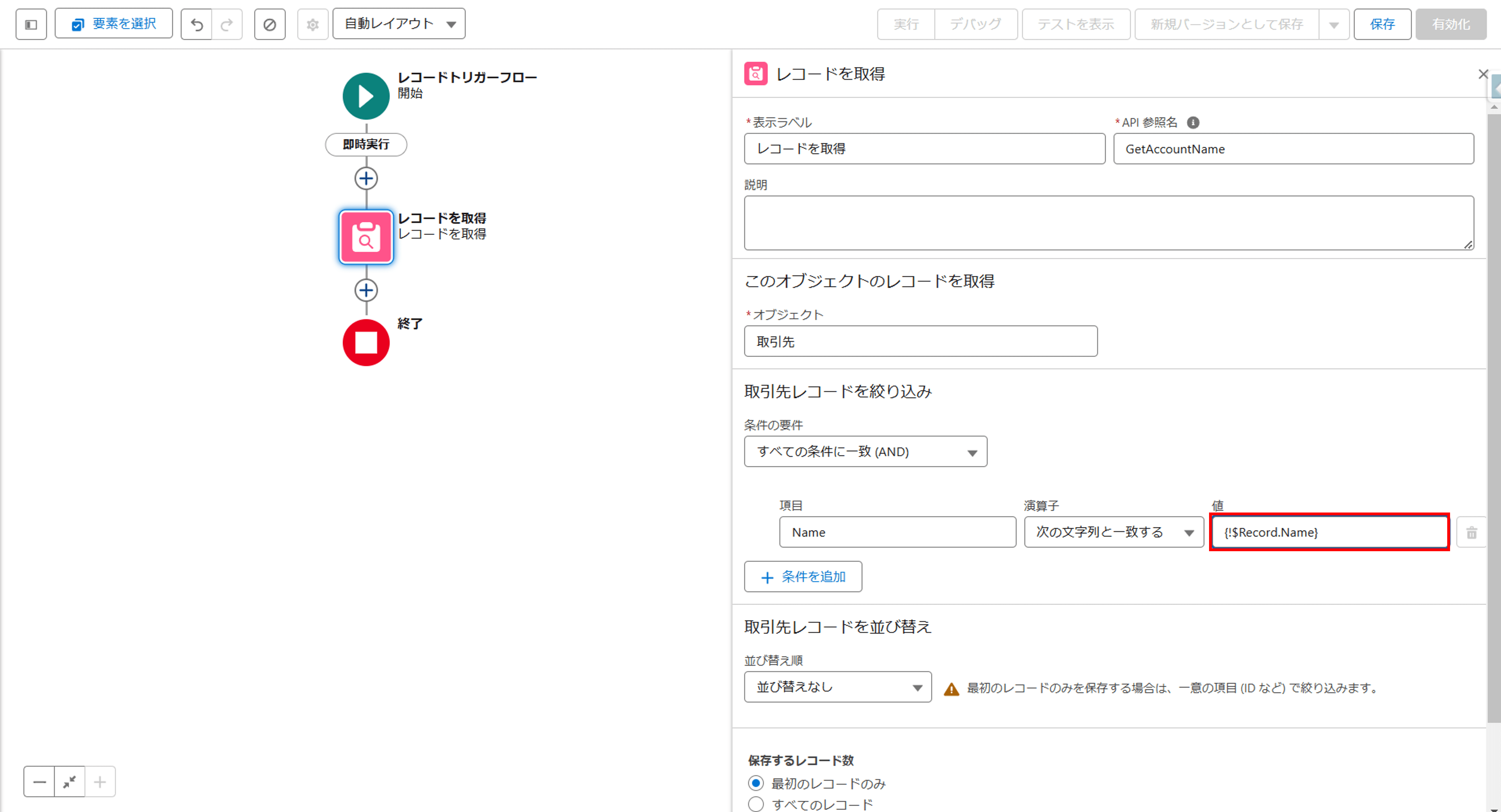1501x812 pixels.
Task: Click the 表示ラベル input field
Action: coord(925,148)
